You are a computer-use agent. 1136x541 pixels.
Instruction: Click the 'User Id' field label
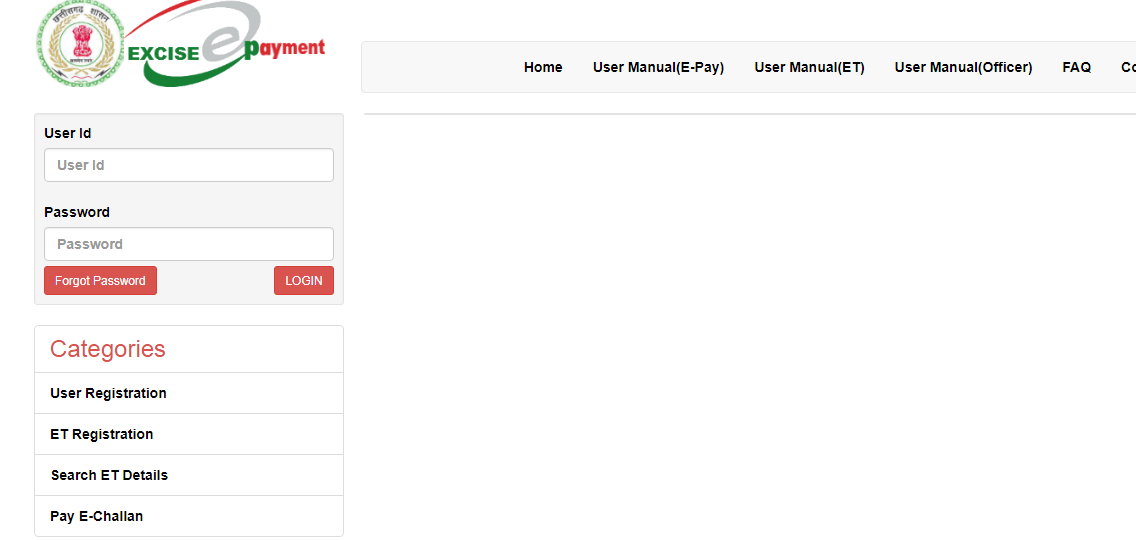pos(68,133)
